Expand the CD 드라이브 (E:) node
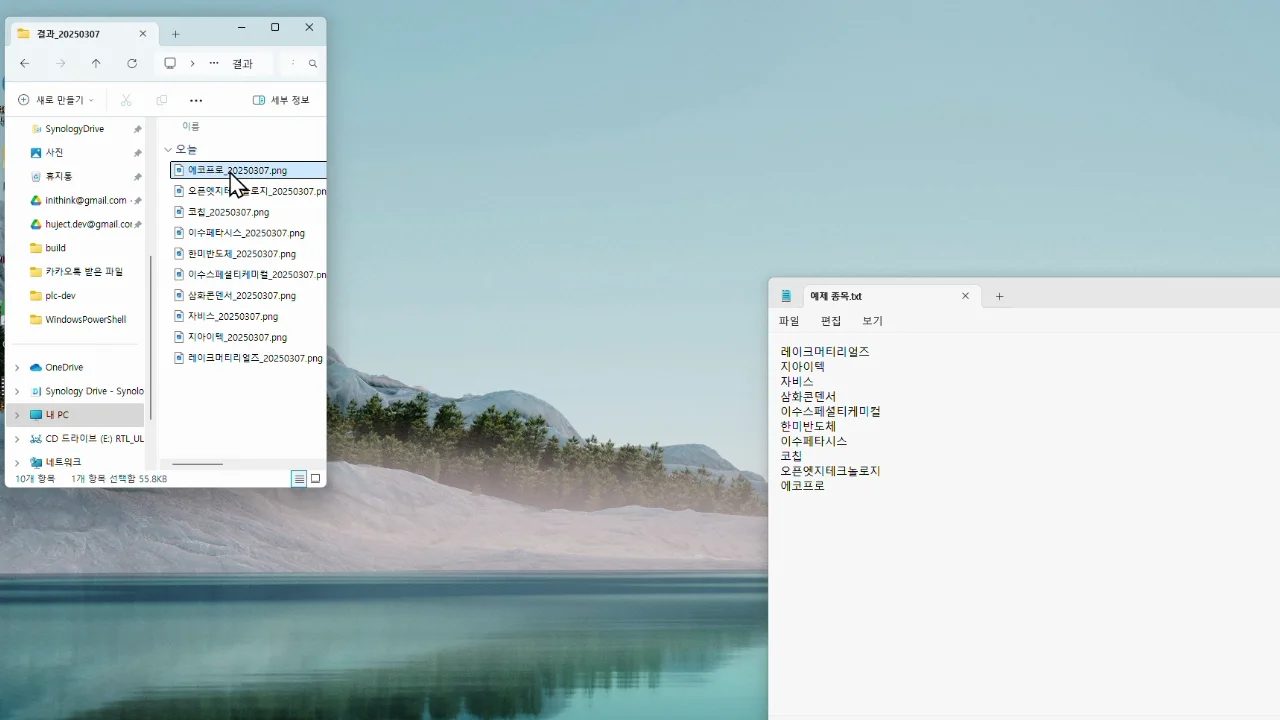The width and height of the screenshot is (1280, 720). [x=16, y=438]
